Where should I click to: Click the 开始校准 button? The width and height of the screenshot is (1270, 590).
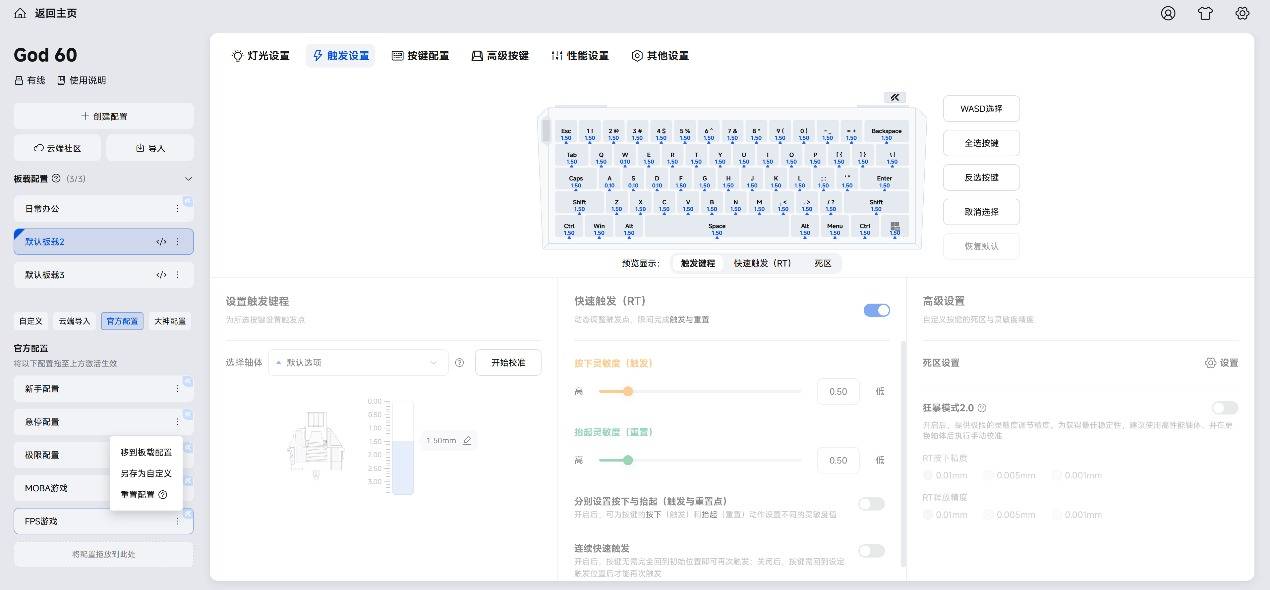click(x=508, y=363)
